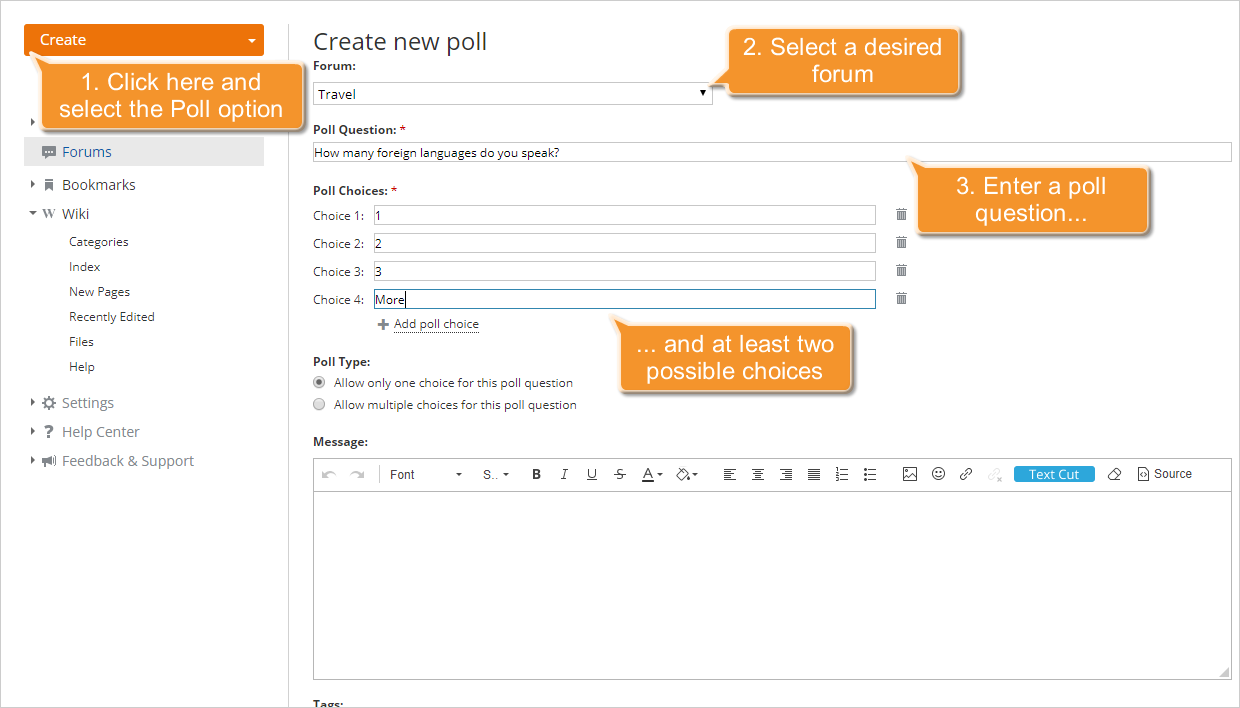This screenshot has width=1240, height=708.
Task: Switch to Source view in the editor
Action: [x=1164, y=473]
